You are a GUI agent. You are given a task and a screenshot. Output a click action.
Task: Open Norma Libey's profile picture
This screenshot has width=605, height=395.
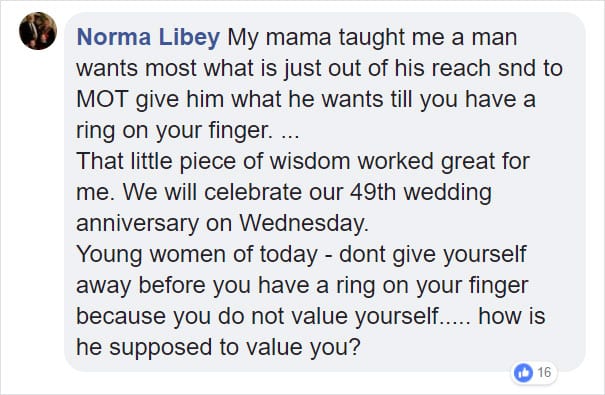pyautogui.click(x=38, y=31)
